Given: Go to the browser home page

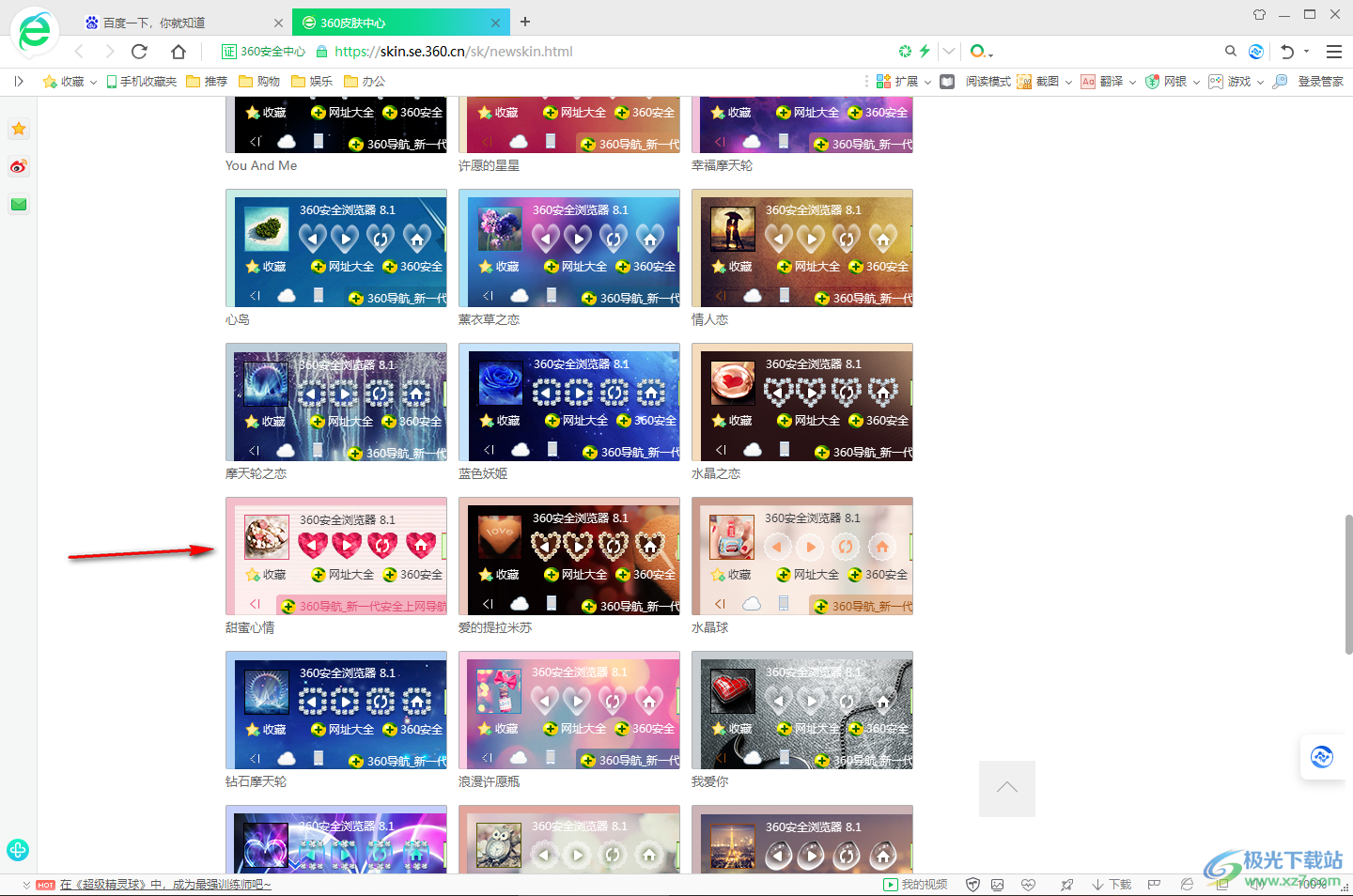Looking at the screenshot, I should point(179,52).
